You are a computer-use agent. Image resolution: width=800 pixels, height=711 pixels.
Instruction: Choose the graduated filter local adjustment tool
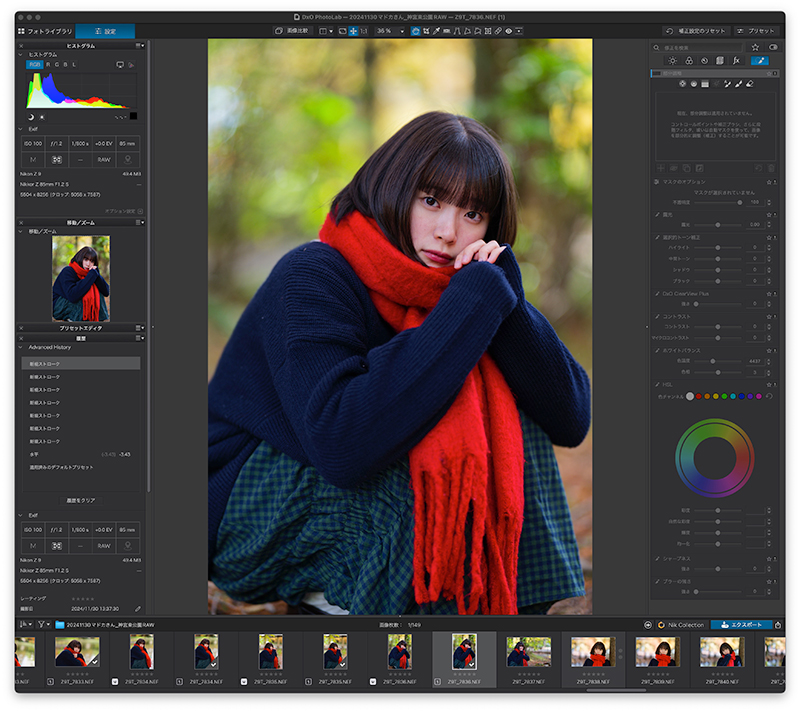click(x=705, y=84)
